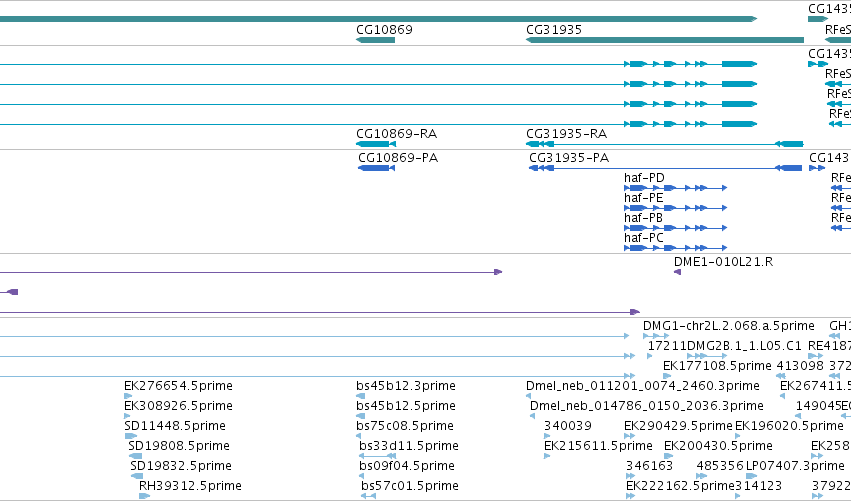Click the DMG1-chr2L.2.068.a.5prime label
851x501 pixels.
click(x=729, y=326)
